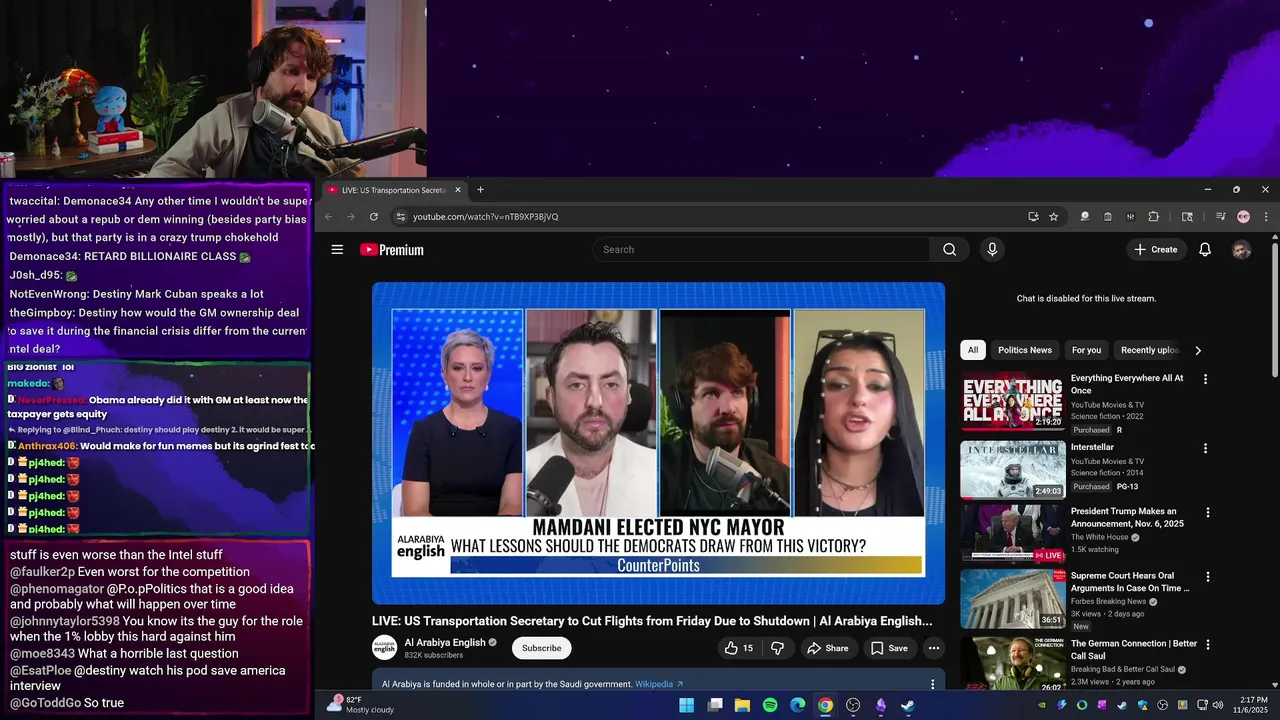1280x720 pixels.
Task: Open Al Arabiya English channel name link
Action: click(x=445, y=642)
